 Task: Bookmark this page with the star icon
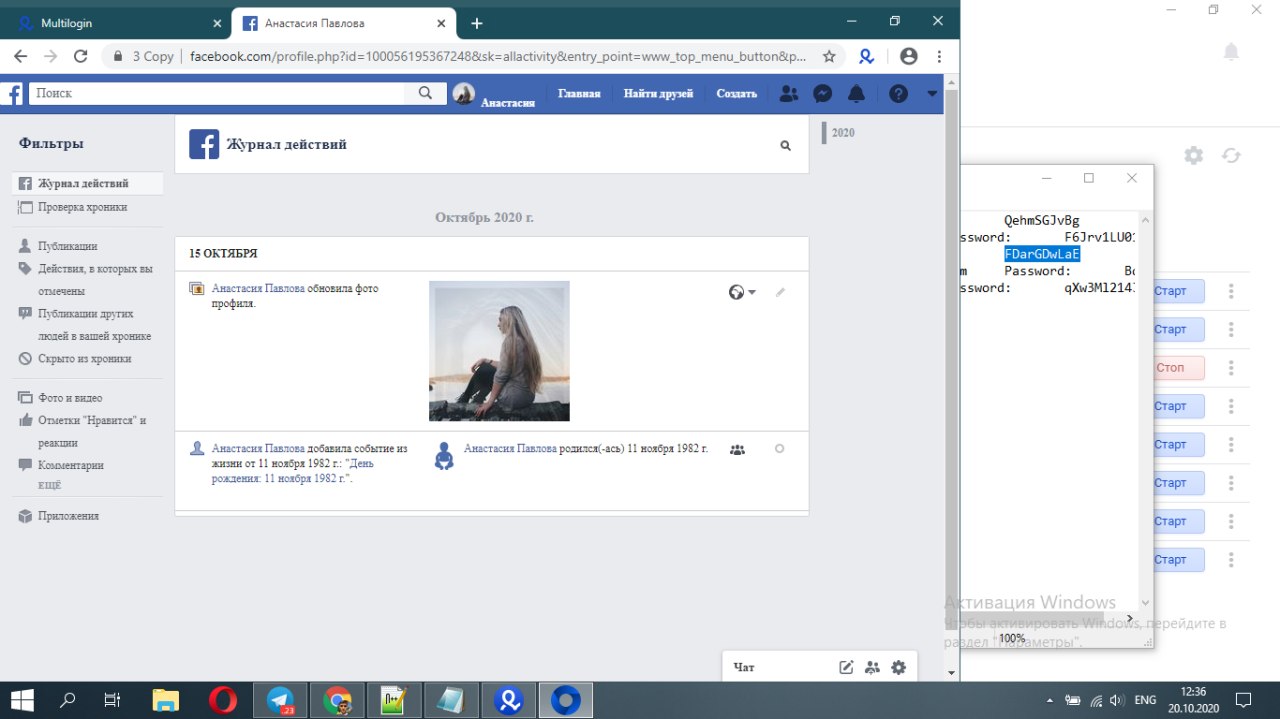(x=829, y=56)
